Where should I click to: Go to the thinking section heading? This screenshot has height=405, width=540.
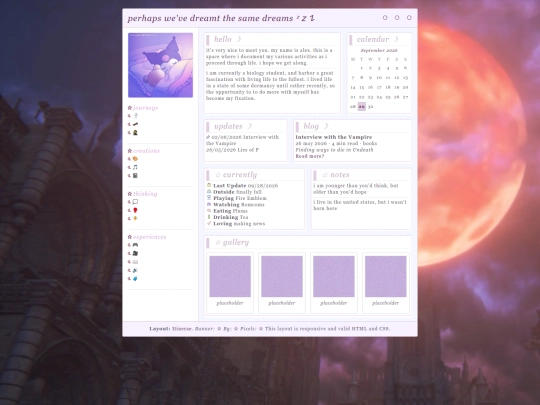click(145, 194)
